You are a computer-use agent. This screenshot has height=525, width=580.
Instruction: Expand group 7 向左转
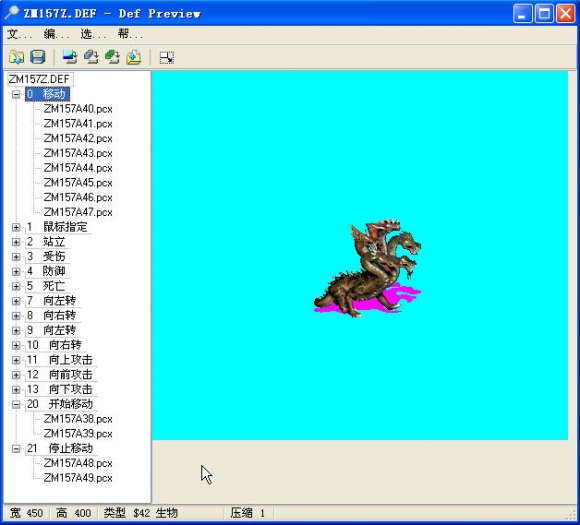(16, 301)
